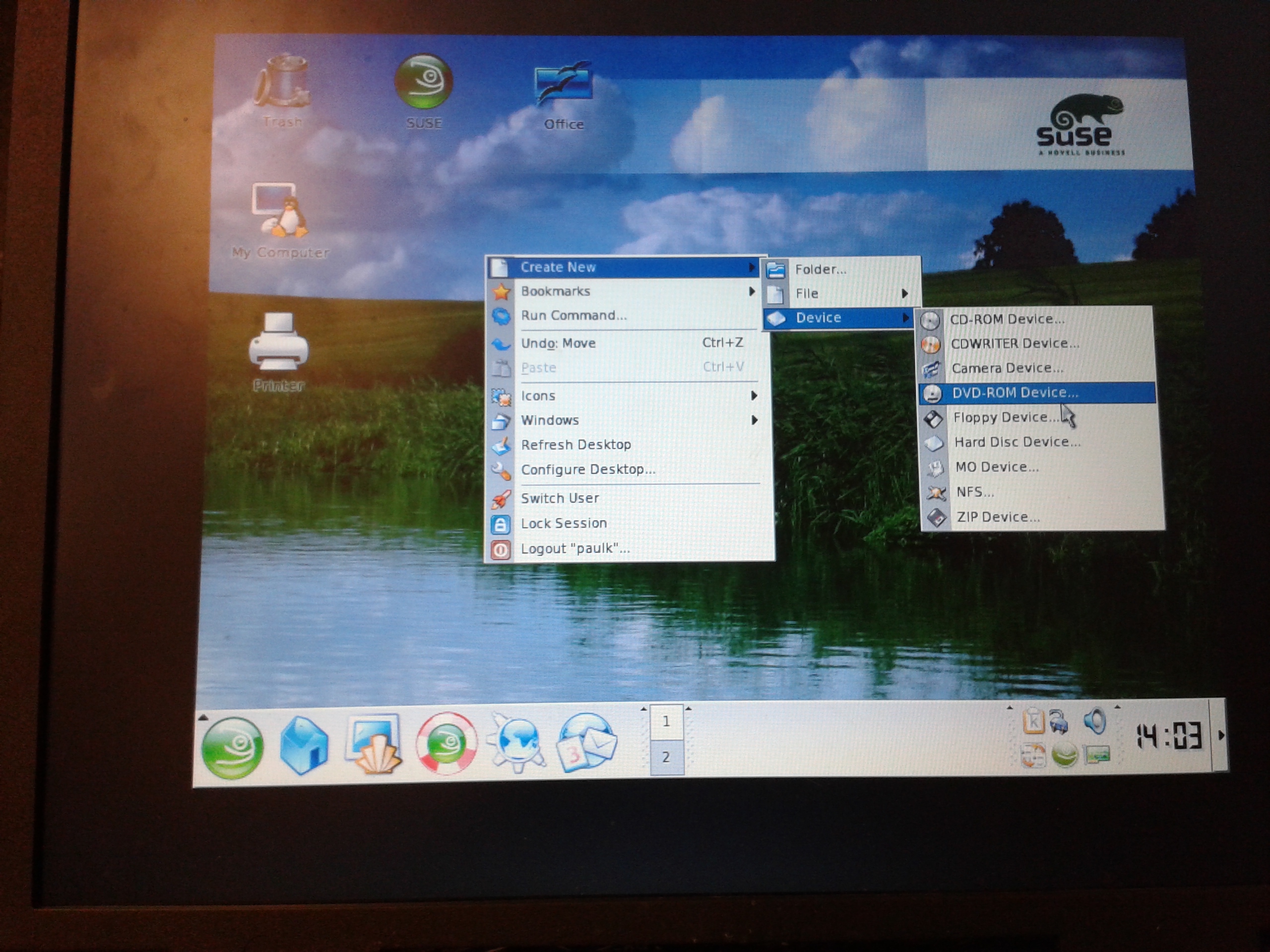Select Camera Device...

coord(1037,368)
